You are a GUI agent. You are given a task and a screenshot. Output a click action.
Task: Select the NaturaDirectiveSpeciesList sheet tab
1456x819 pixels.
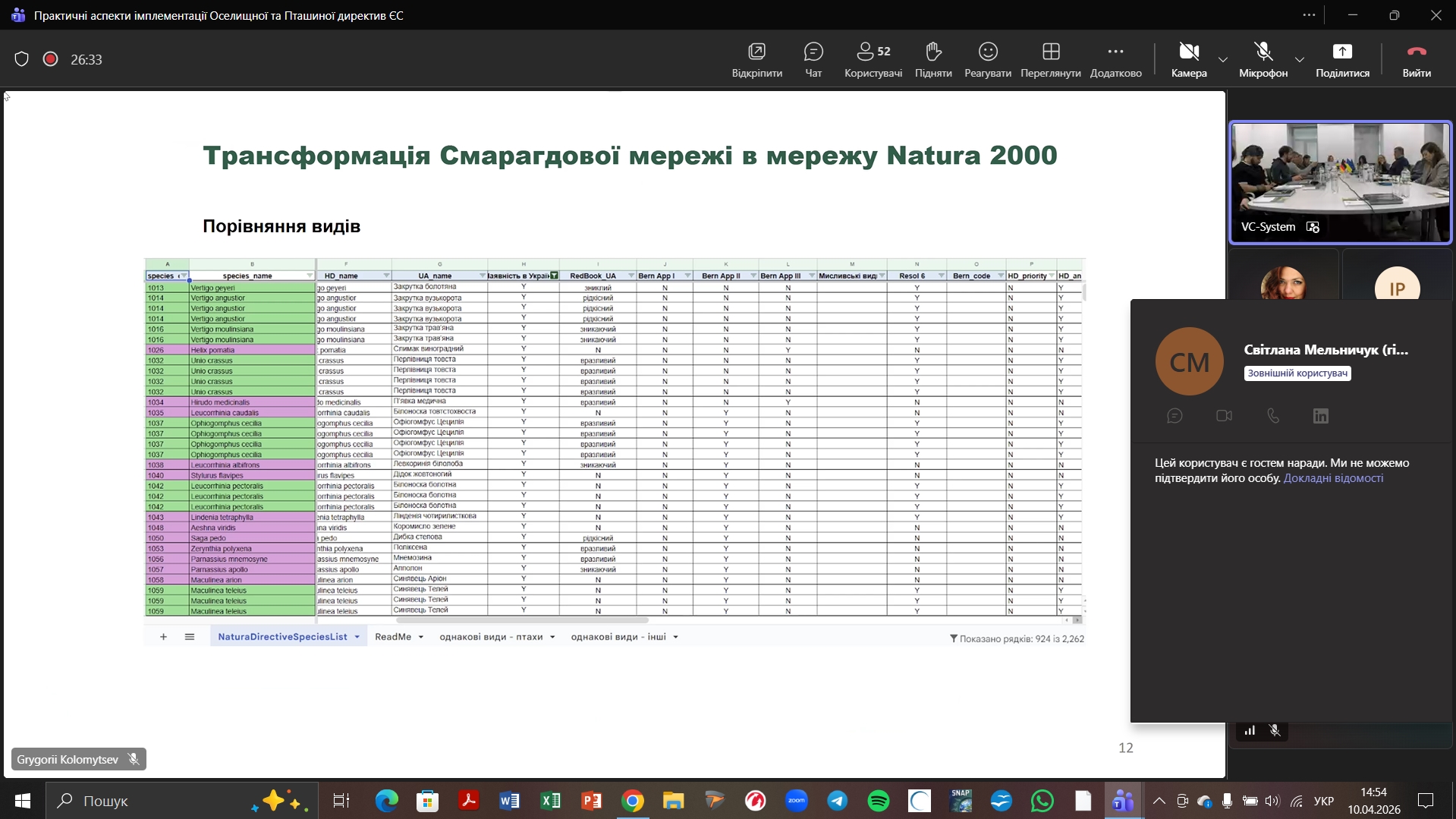point(282,637)
